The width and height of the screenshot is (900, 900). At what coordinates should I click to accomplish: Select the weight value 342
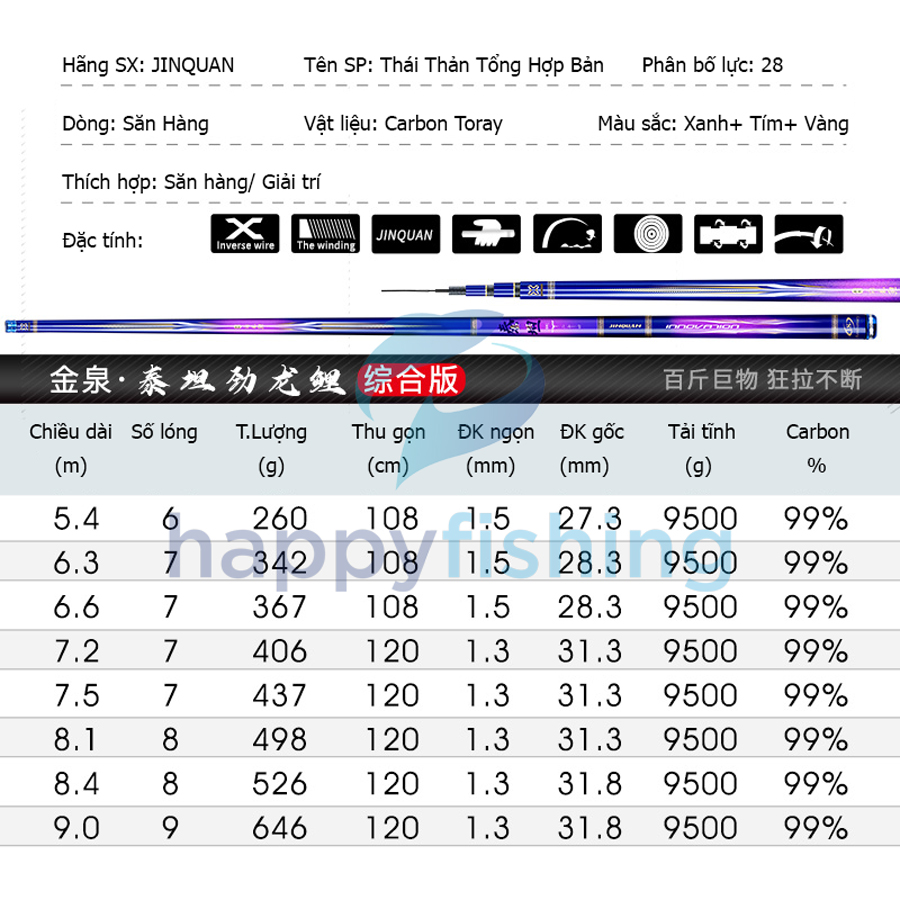280,563
